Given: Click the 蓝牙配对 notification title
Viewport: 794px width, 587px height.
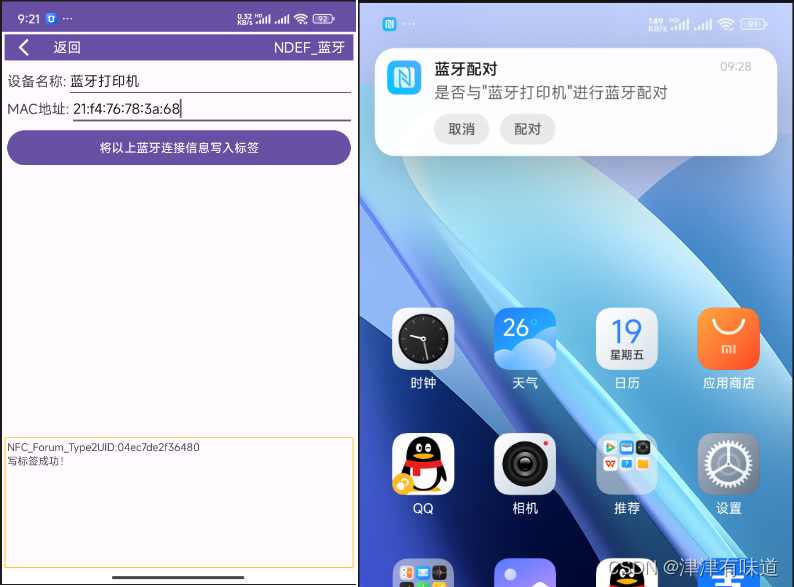Looking at the screenshot, I should pyautogui.click(x=465, y=69).
